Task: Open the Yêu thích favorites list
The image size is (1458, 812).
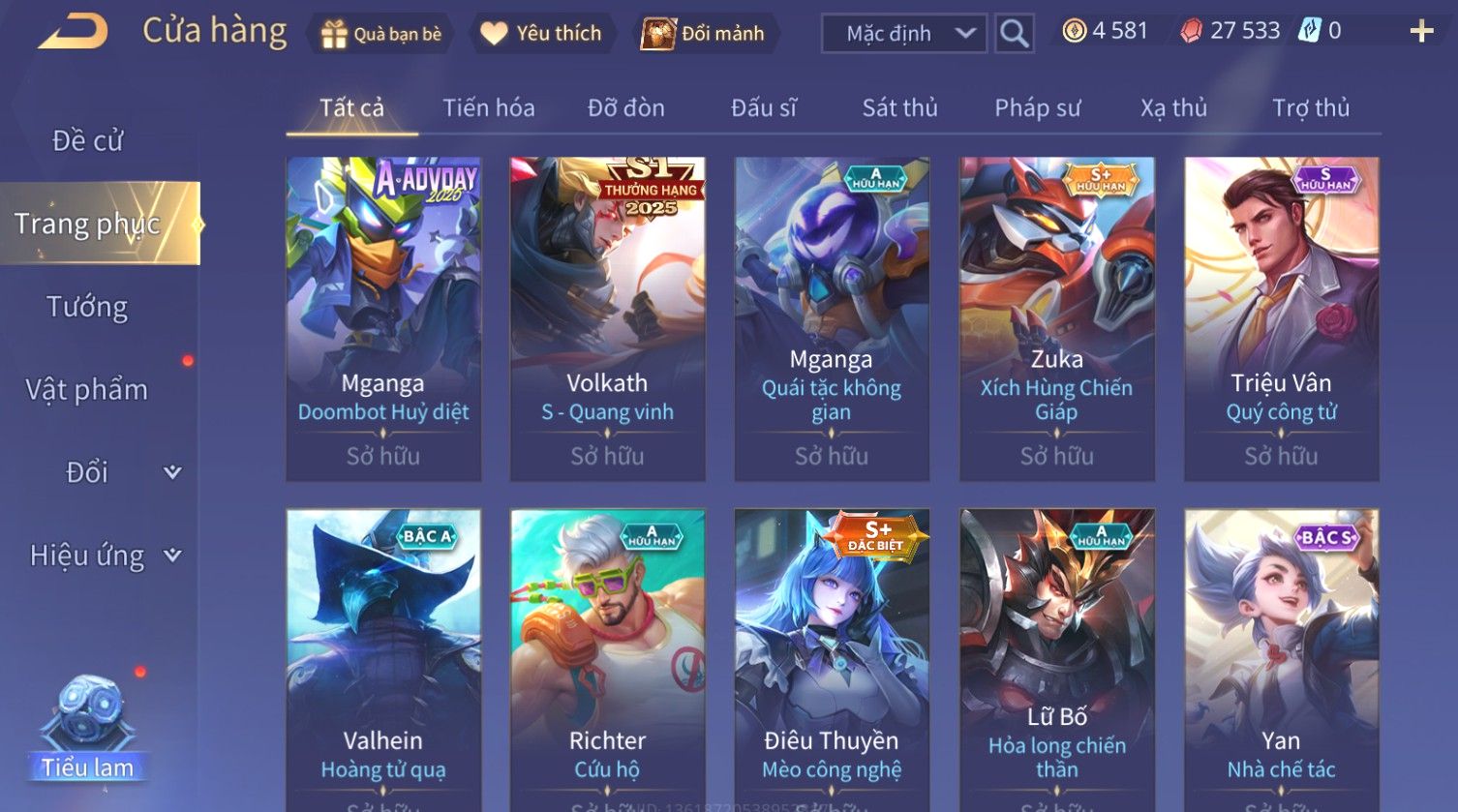Action: (541, 34)
